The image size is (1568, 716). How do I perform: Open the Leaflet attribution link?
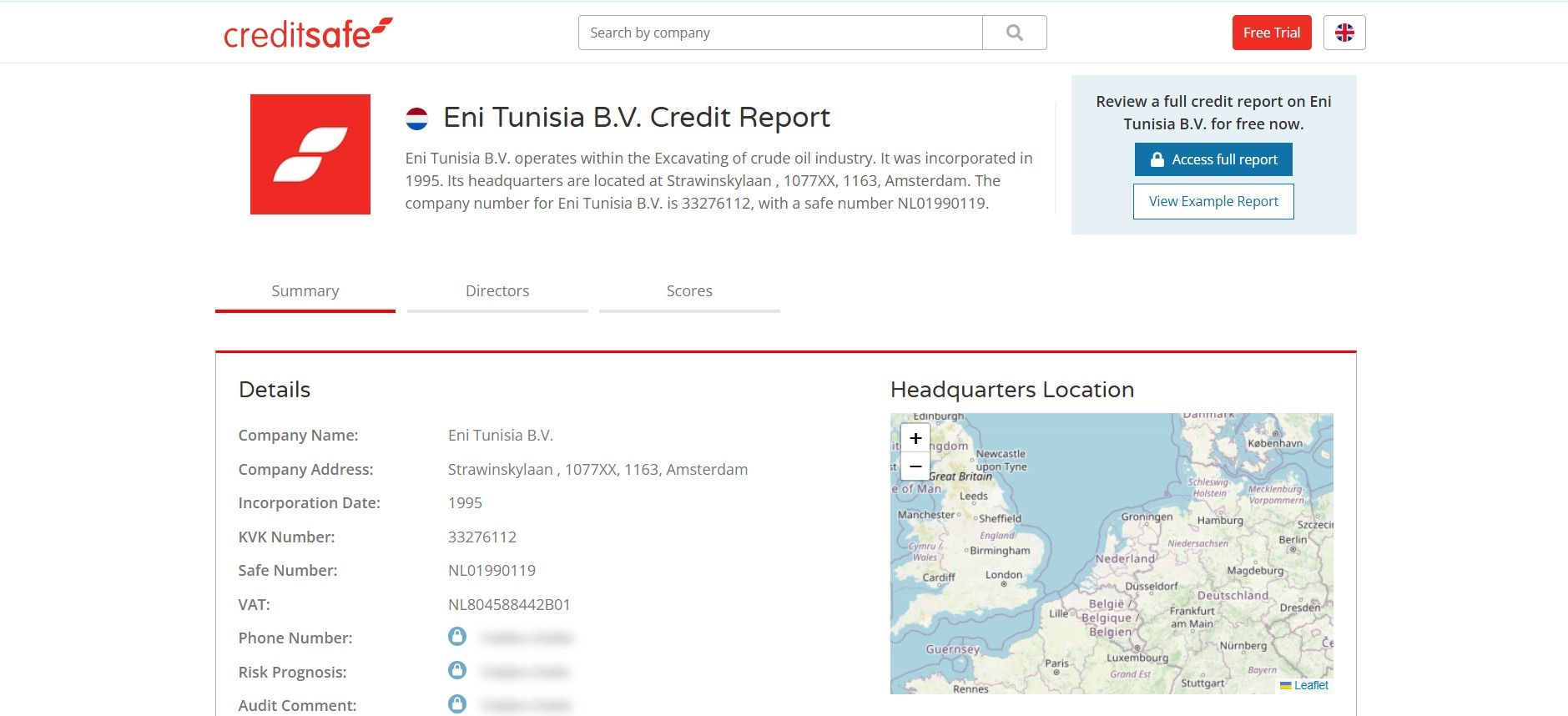point(1310,685)
